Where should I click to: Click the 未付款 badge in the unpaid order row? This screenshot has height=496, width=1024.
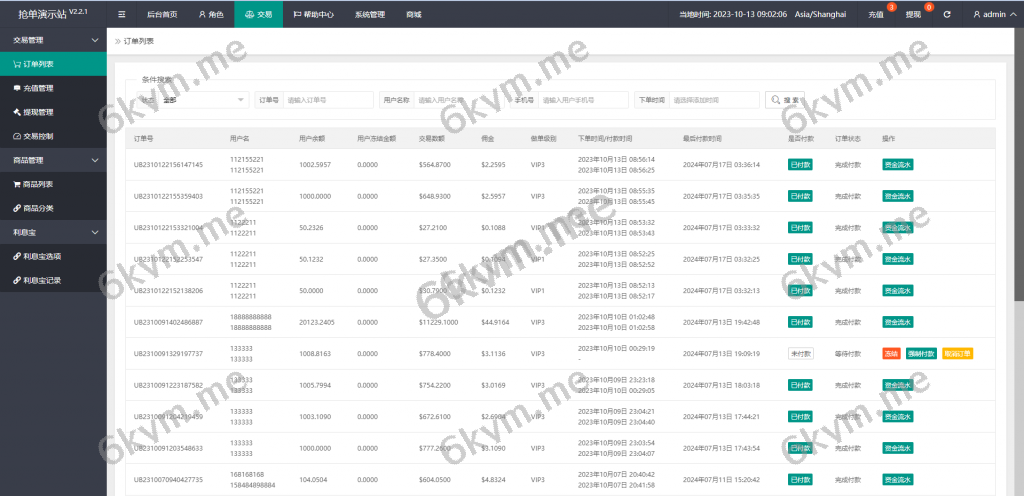coord(800,354)
